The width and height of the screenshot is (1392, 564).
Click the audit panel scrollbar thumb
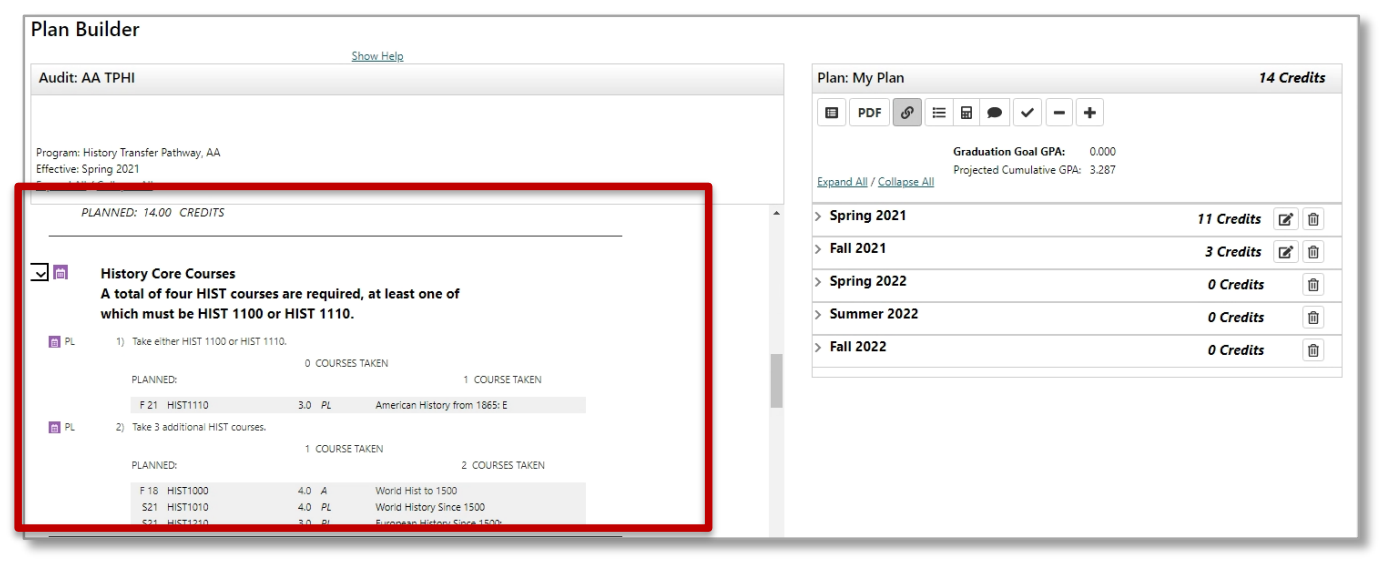776,381
